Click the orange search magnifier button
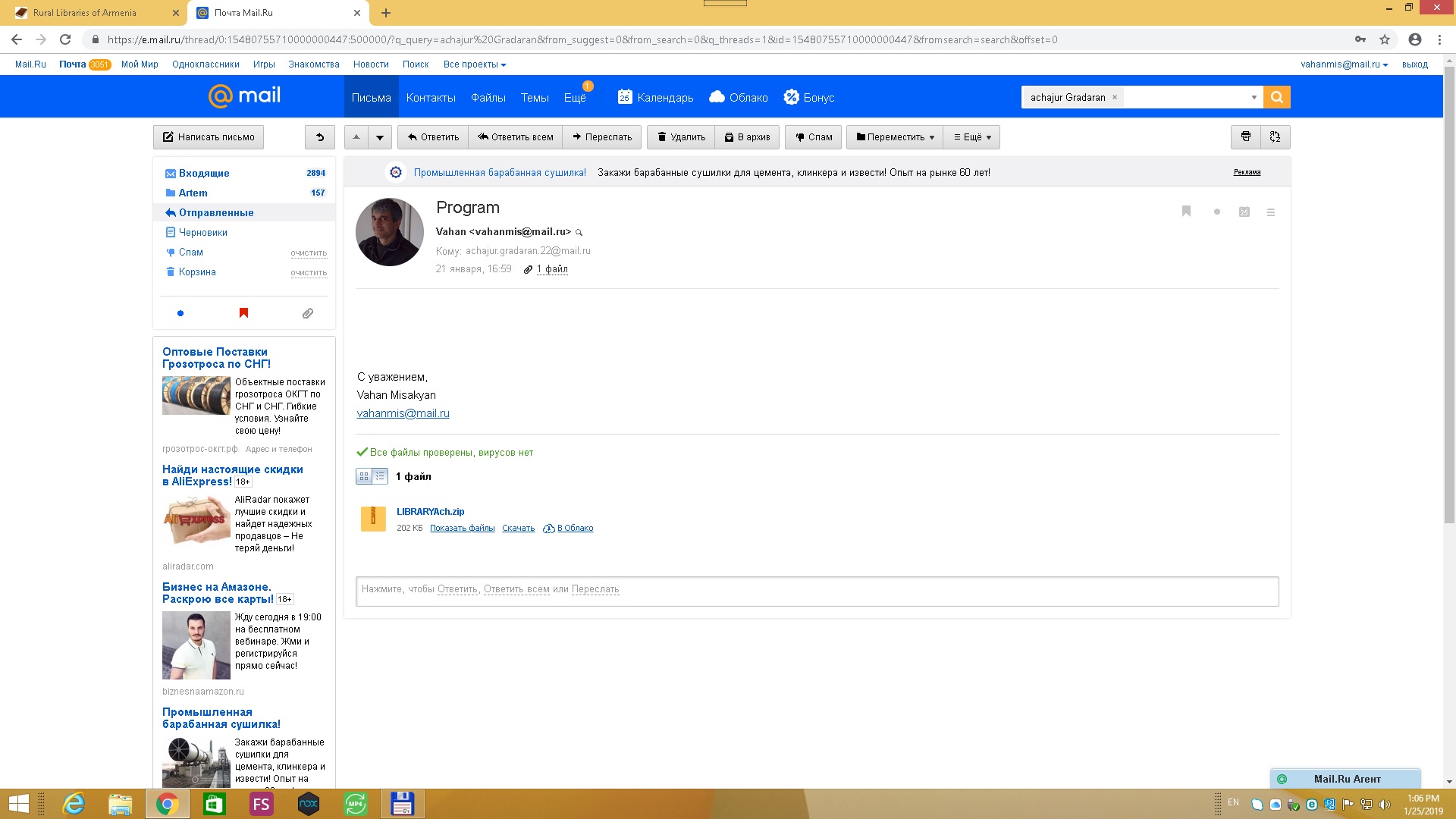 [x=1277, y=97]
